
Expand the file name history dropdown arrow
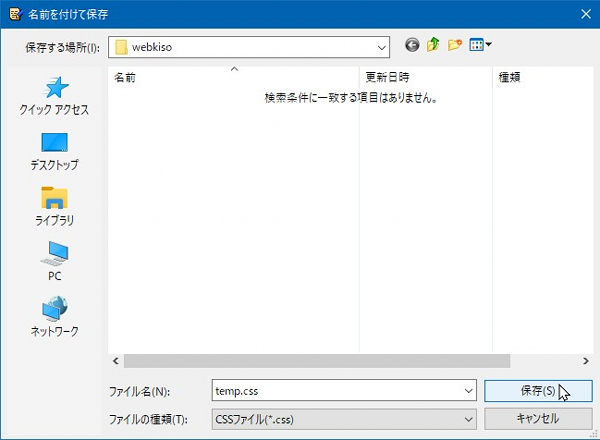[x=468, y=391]
